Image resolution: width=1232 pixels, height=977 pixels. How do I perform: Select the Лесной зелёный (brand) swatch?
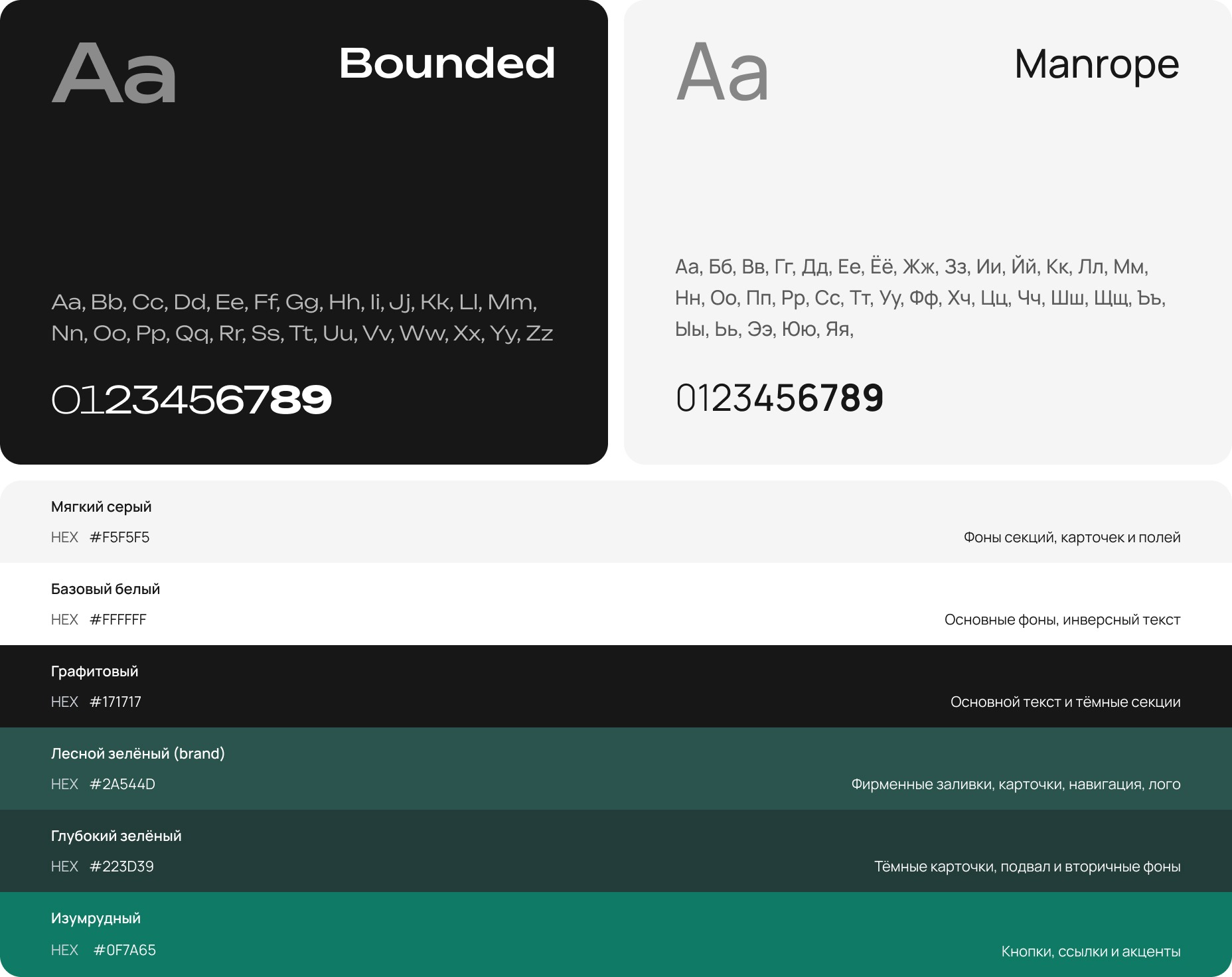(x=616, y=769)
